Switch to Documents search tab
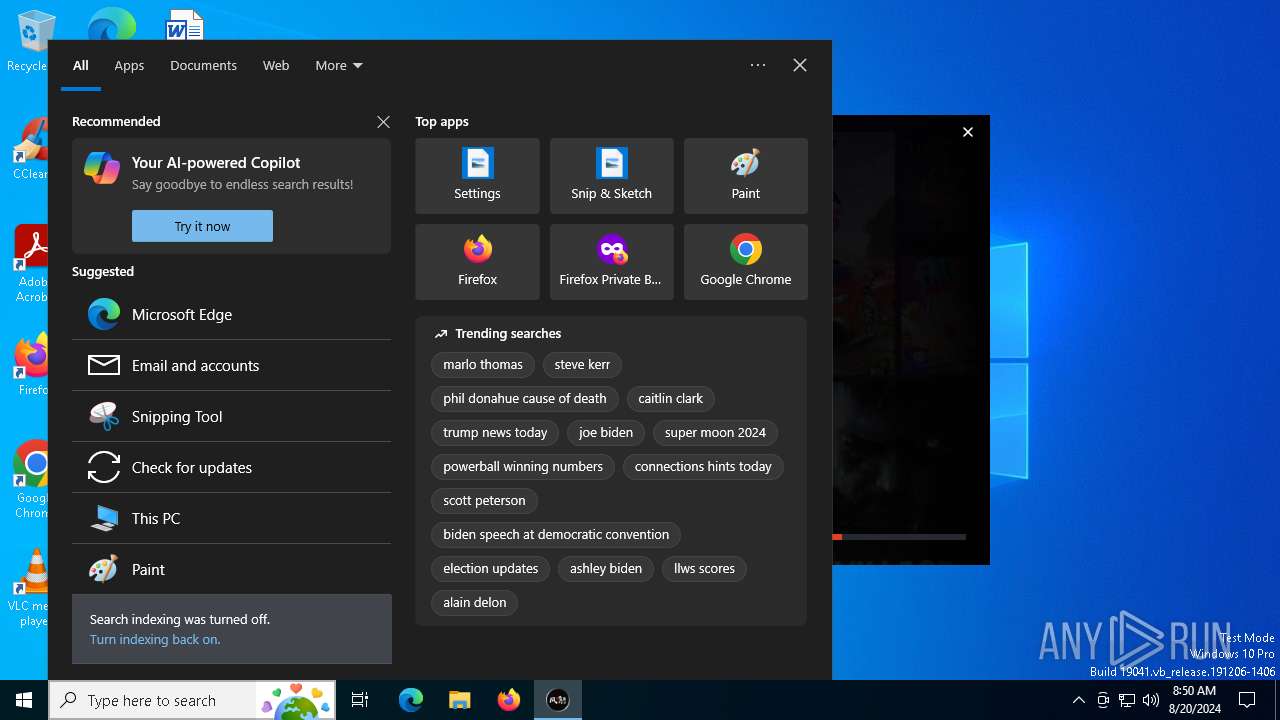1280x720 pixels. coord(203,65)
